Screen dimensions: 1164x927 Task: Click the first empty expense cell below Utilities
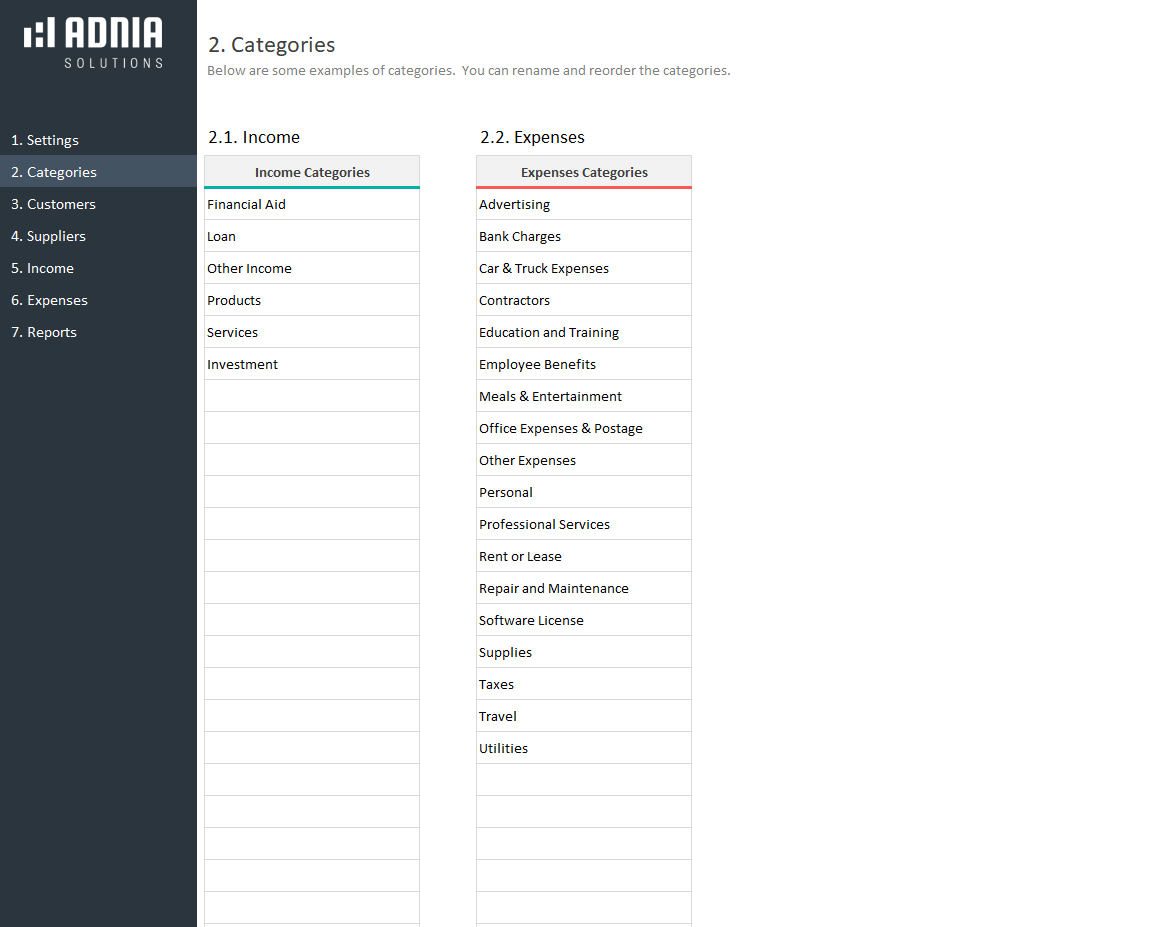pyautogui.click(x=584, y=780)
